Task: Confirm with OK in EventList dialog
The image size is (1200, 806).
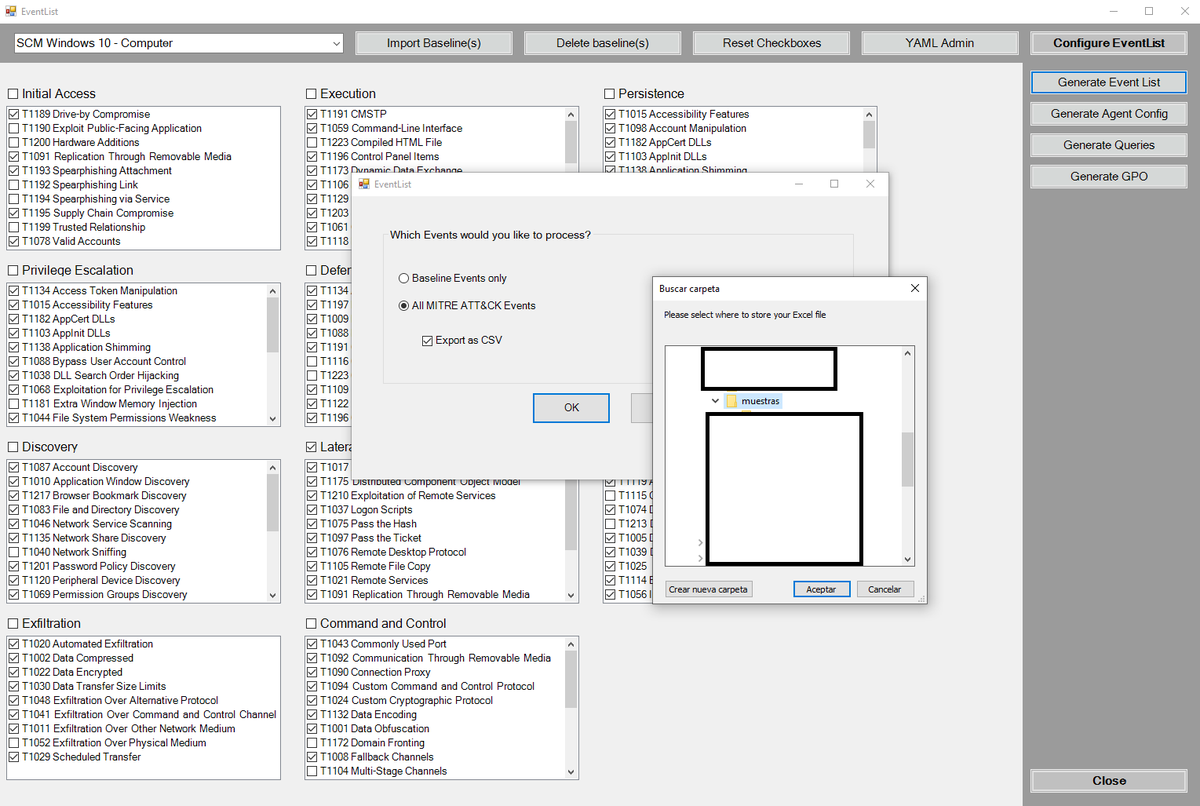Action: tap(571, 408)
